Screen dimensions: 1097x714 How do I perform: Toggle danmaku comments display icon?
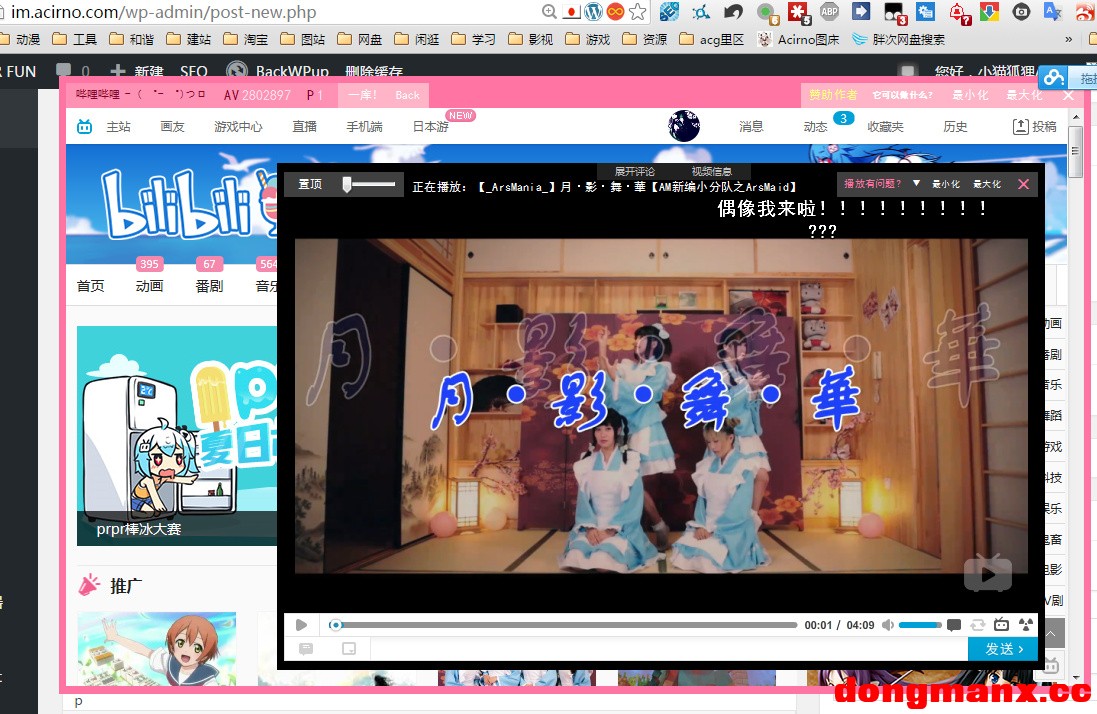(x=954, y=625)
